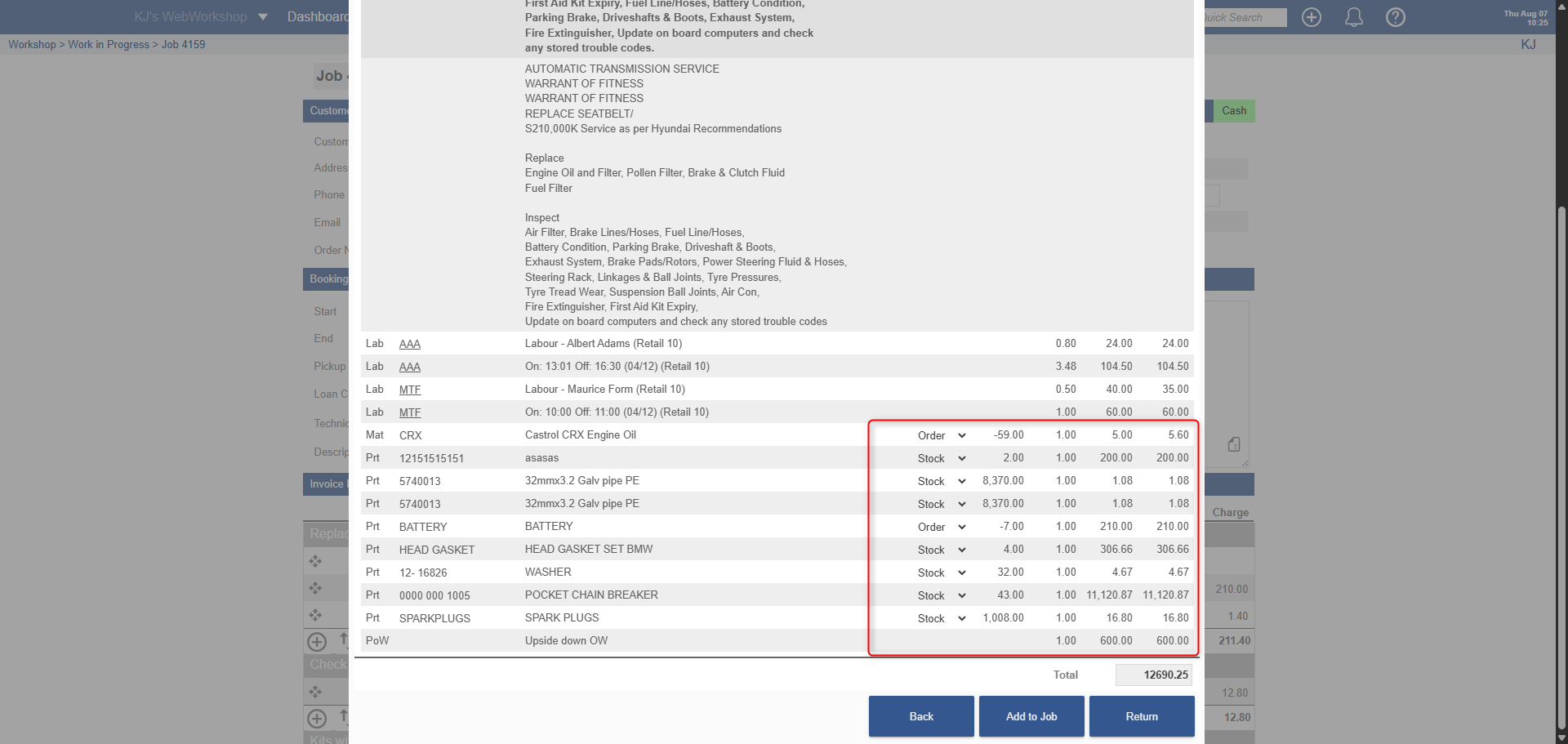Click the 'Fuel Filter' text line
Screen dimensions: 1568x744
tap(549, 188)
